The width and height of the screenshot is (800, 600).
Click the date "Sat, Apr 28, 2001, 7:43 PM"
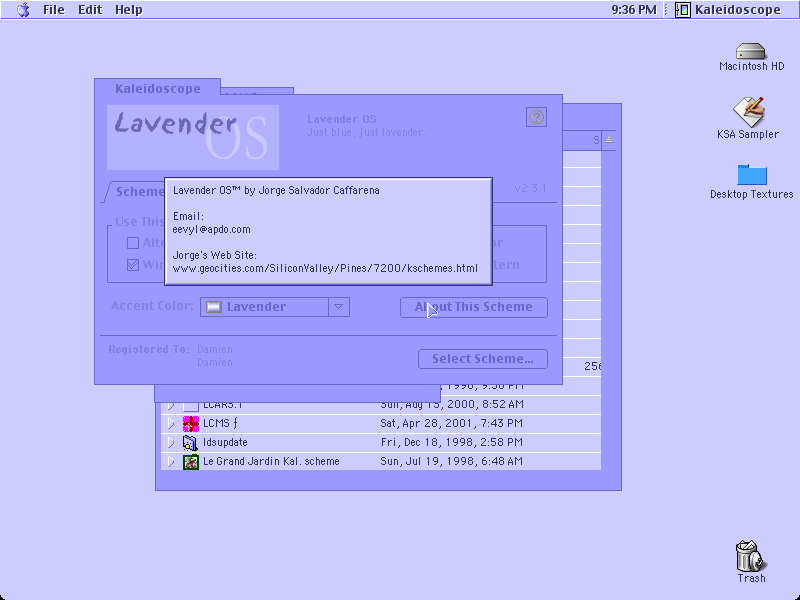click(x=452, y=423)
